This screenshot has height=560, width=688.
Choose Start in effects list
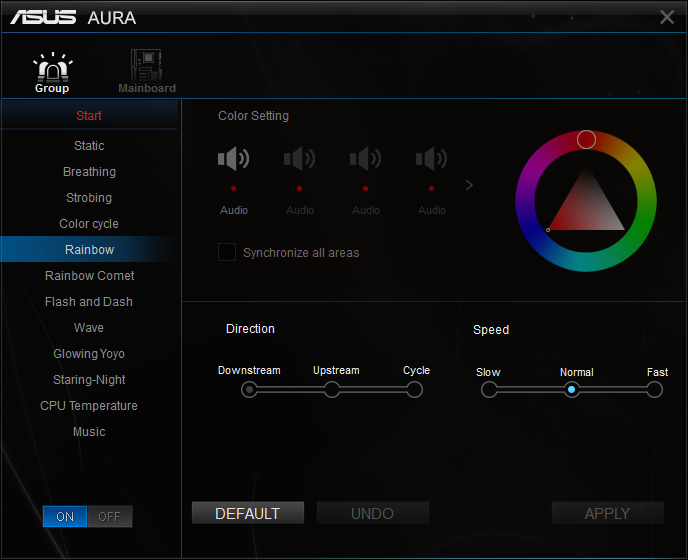pos(89,115)
